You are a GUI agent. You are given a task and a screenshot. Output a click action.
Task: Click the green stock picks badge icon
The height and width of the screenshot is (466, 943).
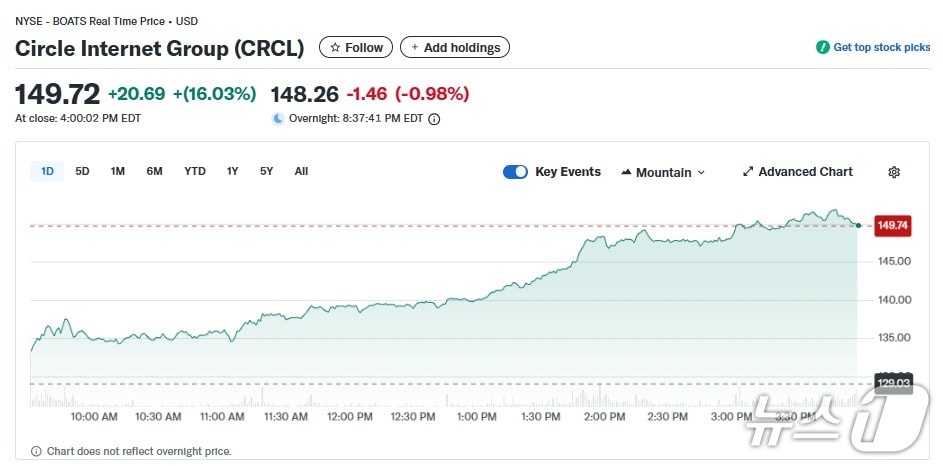click(x=823, y=47)
